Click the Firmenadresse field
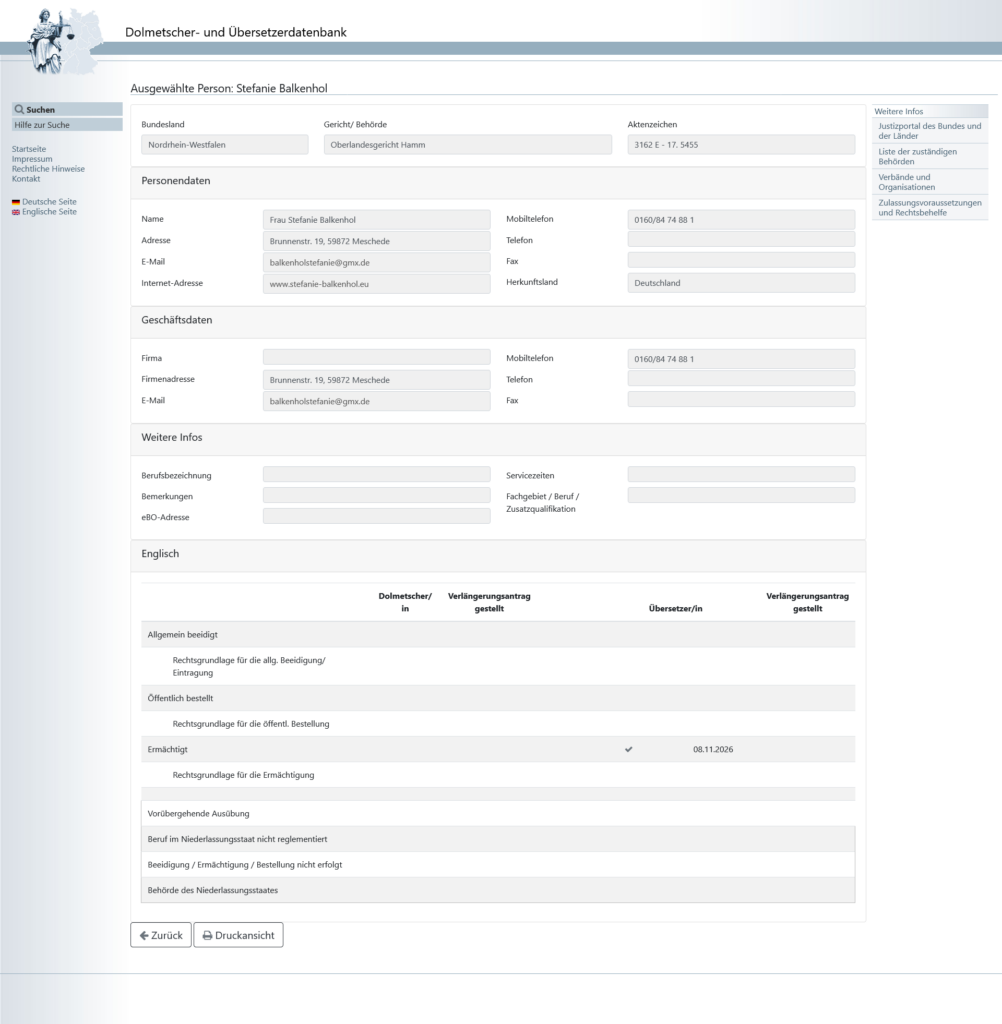Image resolution: width=1002 pixels, height=1024 pixels. [377, 379]
